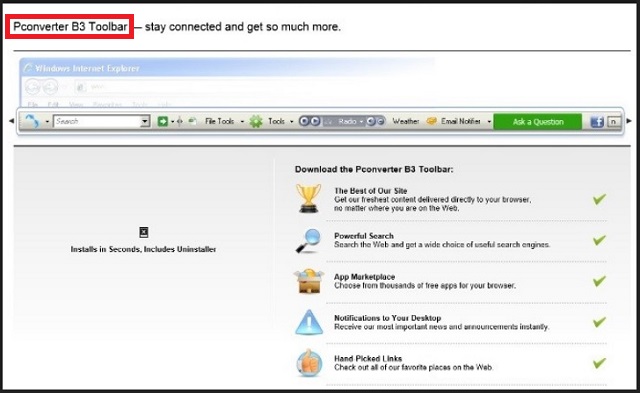Viewport: 640px width, 393px height.
Task: Open the File Tools toolbar menu
Action: point(220,121)
